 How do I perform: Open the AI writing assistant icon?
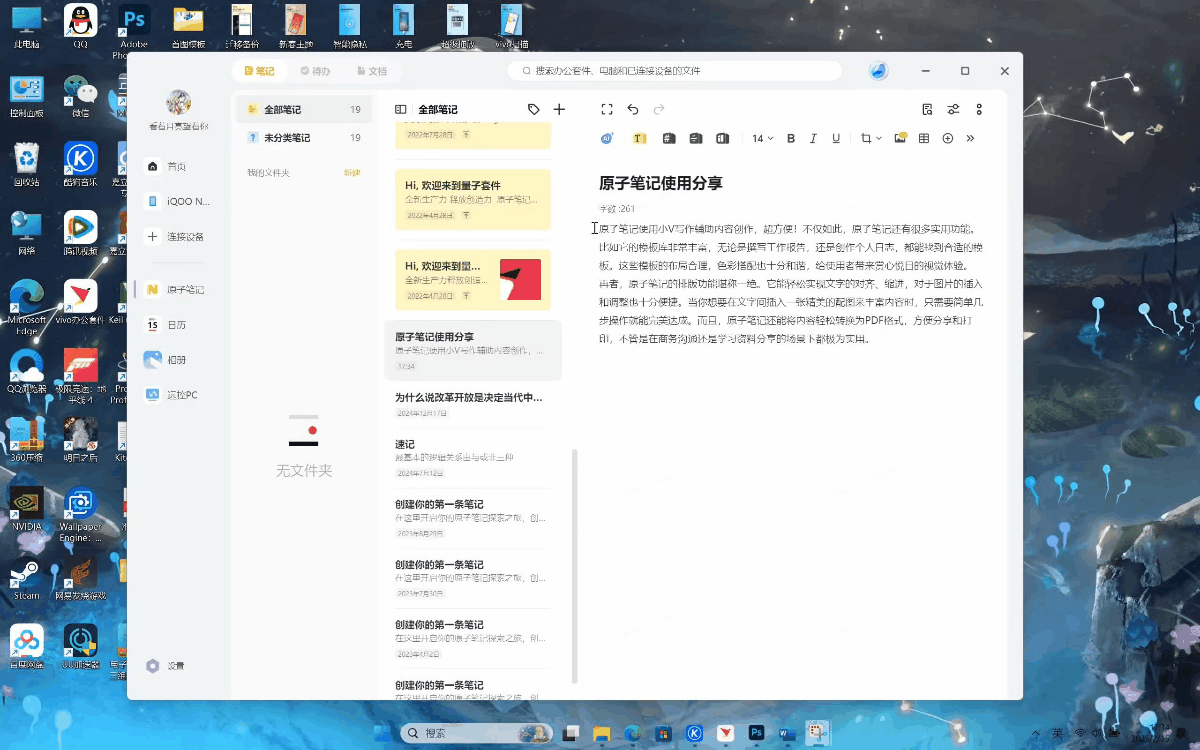607,138
